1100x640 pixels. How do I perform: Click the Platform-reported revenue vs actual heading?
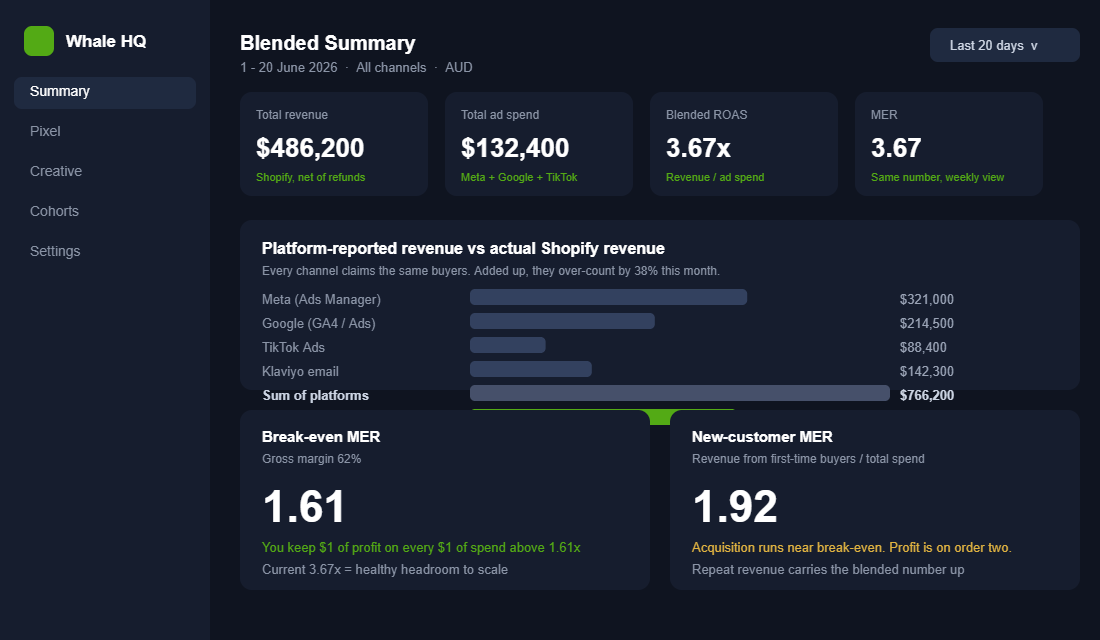463,248
